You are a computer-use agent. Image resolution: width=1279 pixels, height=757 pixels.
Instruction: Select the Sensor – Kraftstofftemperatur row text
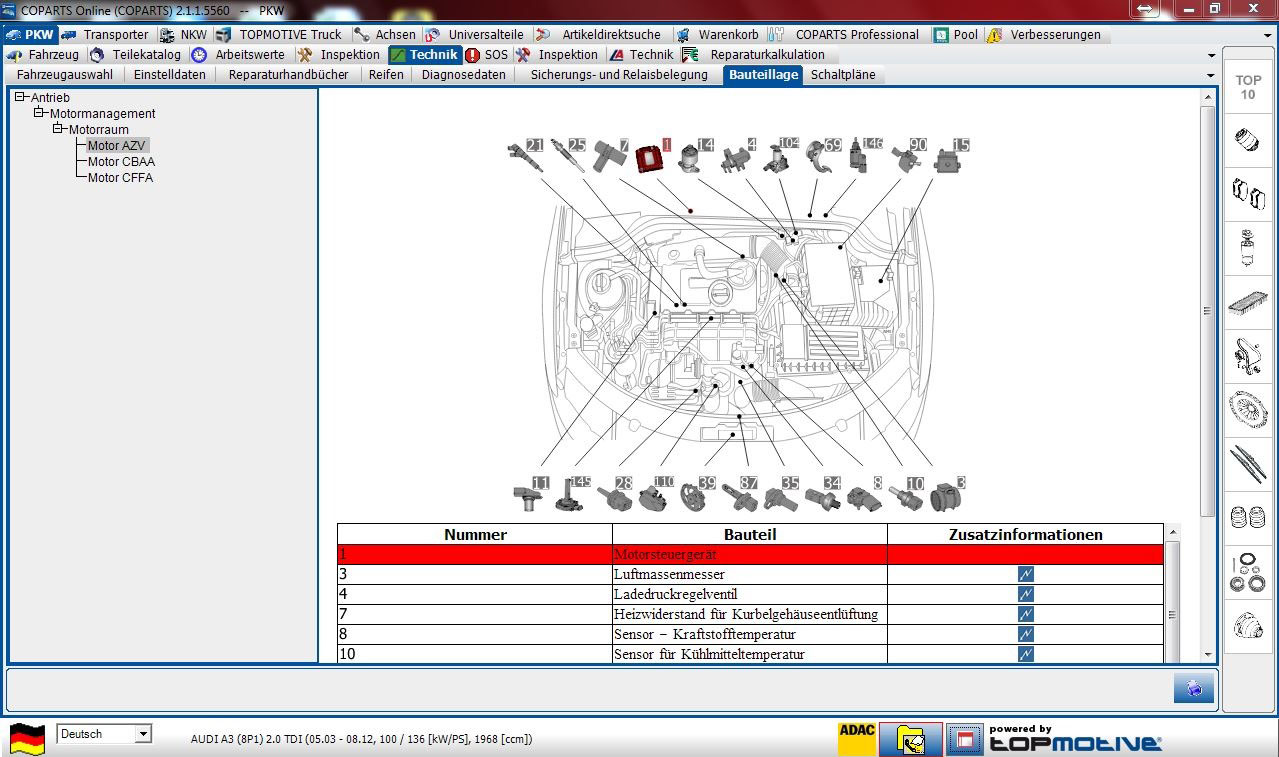click(x=704, y=634)
